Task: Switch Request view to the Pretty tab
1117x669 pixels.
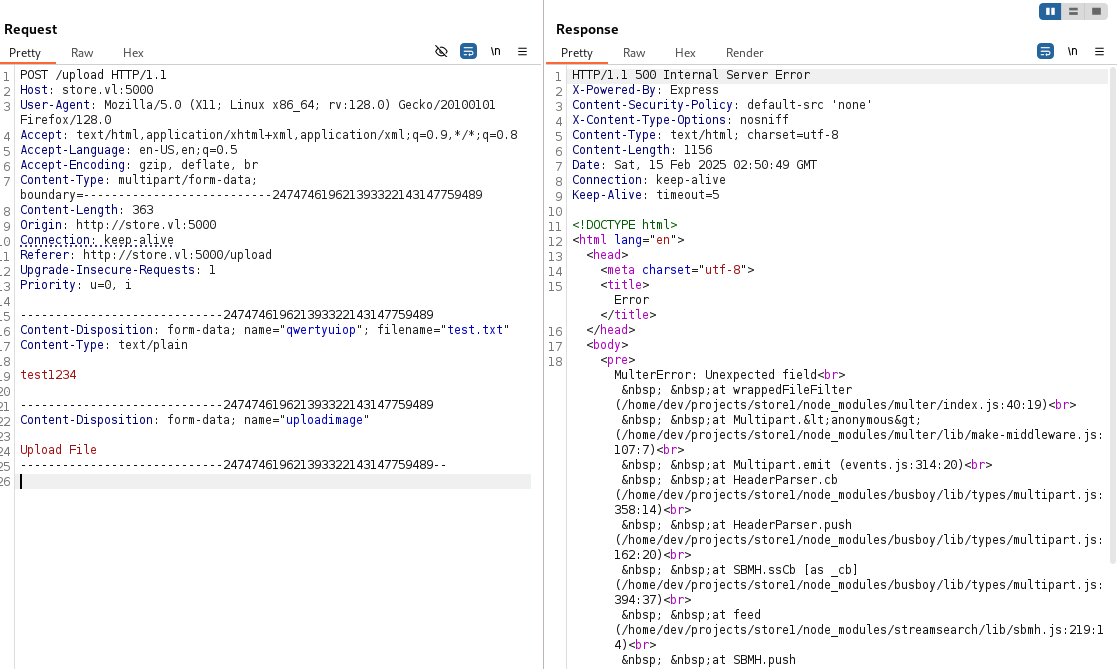Action: 25,53
